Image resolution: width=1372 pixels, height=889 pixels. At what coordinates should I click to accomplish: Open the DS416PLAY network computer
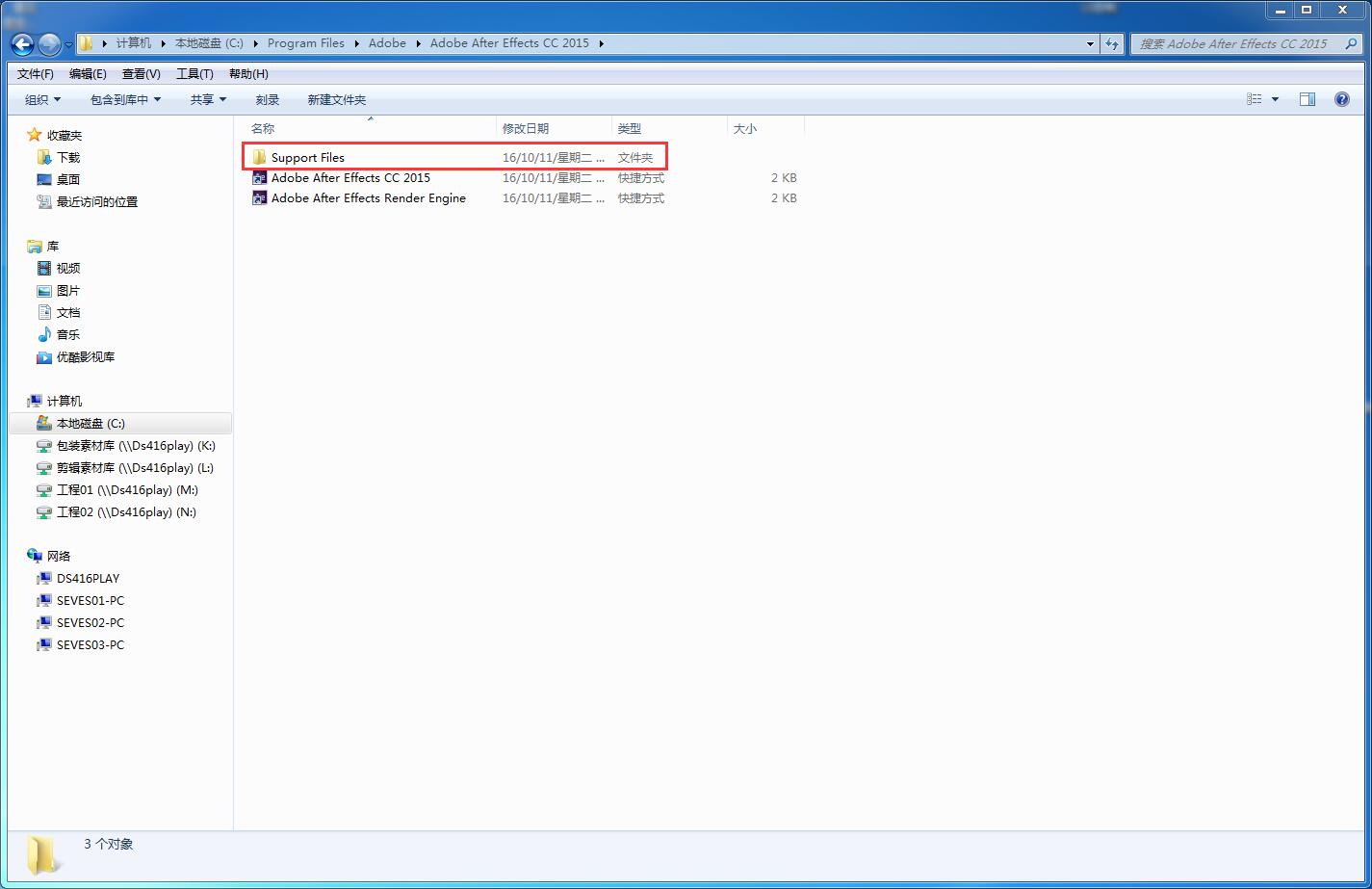(x=88, y=578)
